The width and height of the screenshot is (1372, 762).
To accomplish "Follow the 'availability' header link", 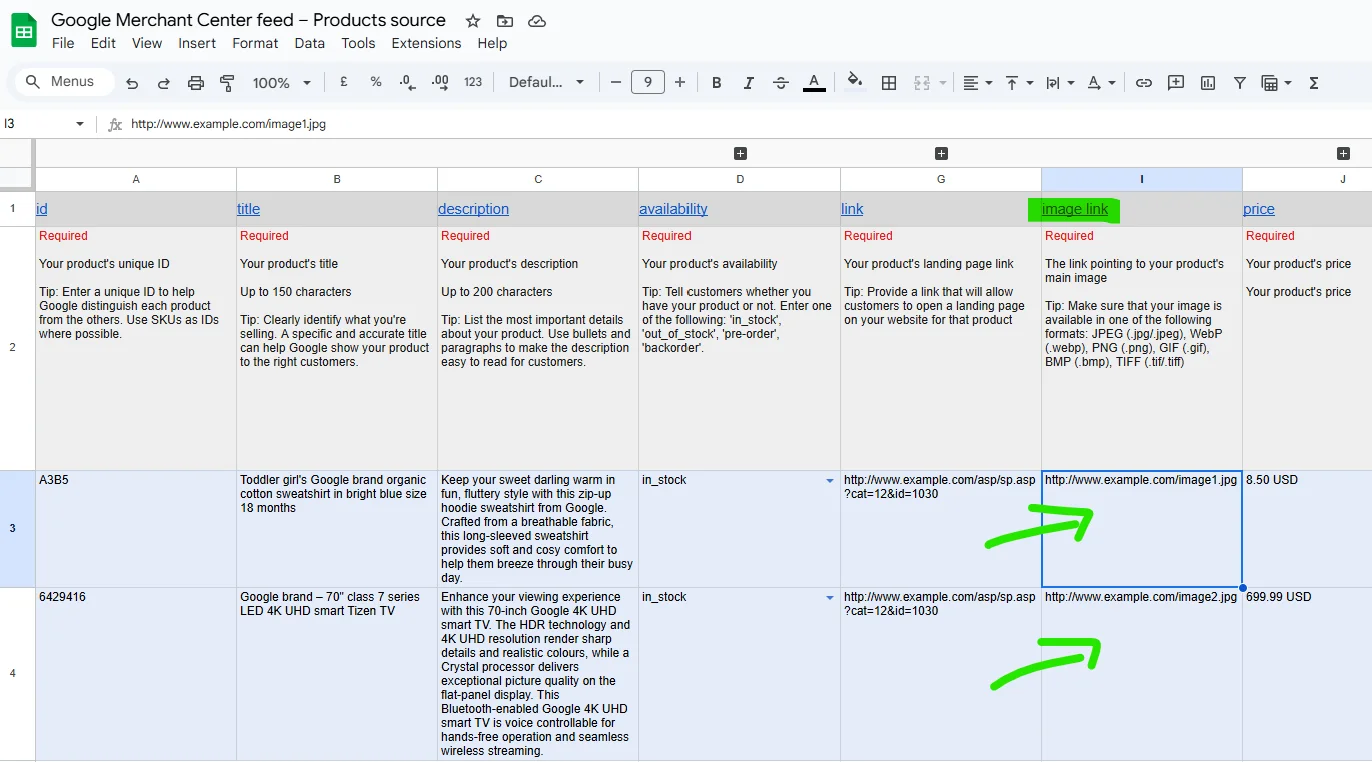I will pyautogui.click(x=673, y=209).
